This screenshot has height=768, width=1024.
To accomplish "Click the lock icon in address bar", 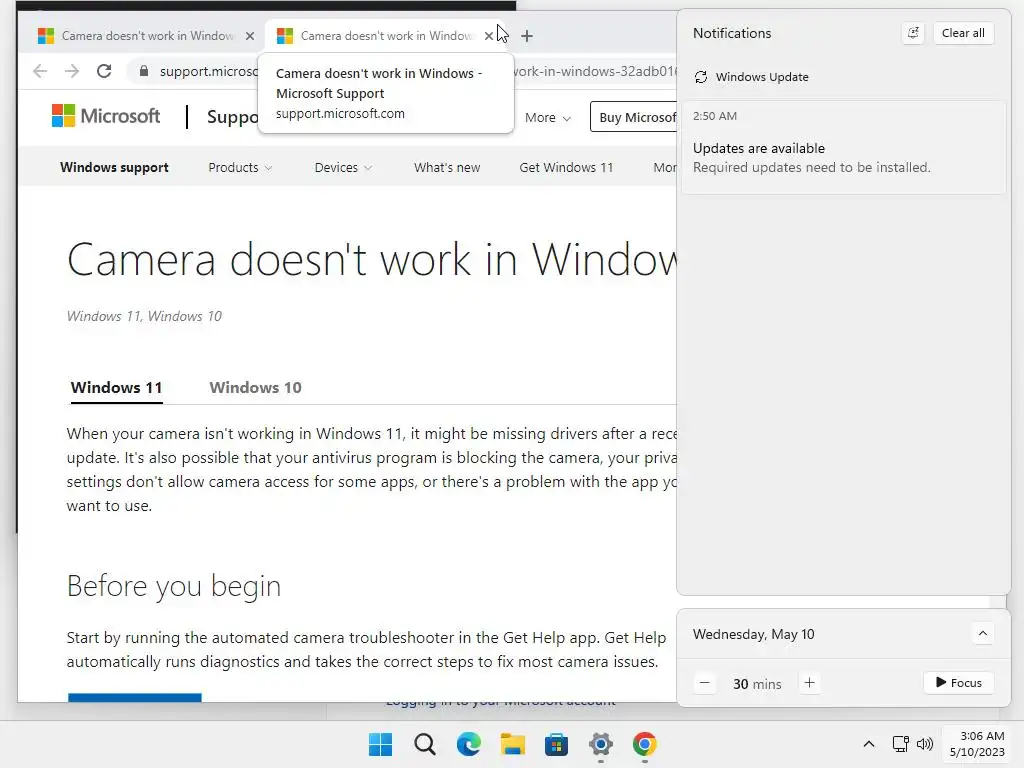I will tap(144, 71).
